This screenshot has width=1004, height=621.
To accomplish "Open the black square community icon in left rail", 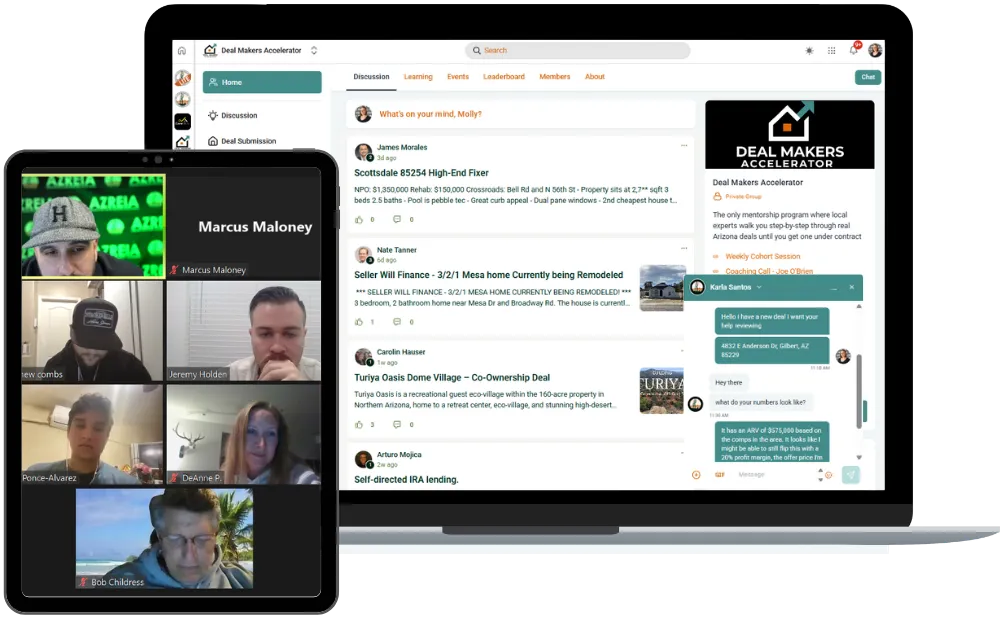I will 182,120.
